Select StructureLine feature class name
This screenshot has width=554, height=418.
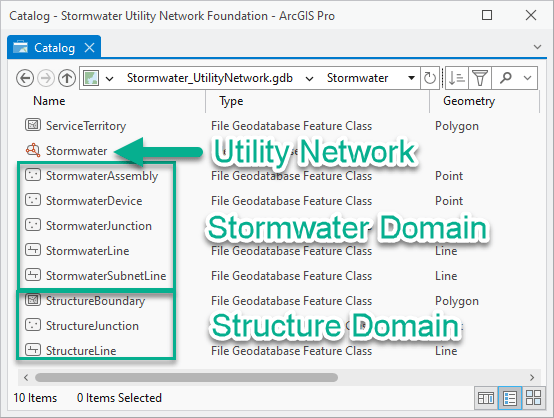(81, 351)
